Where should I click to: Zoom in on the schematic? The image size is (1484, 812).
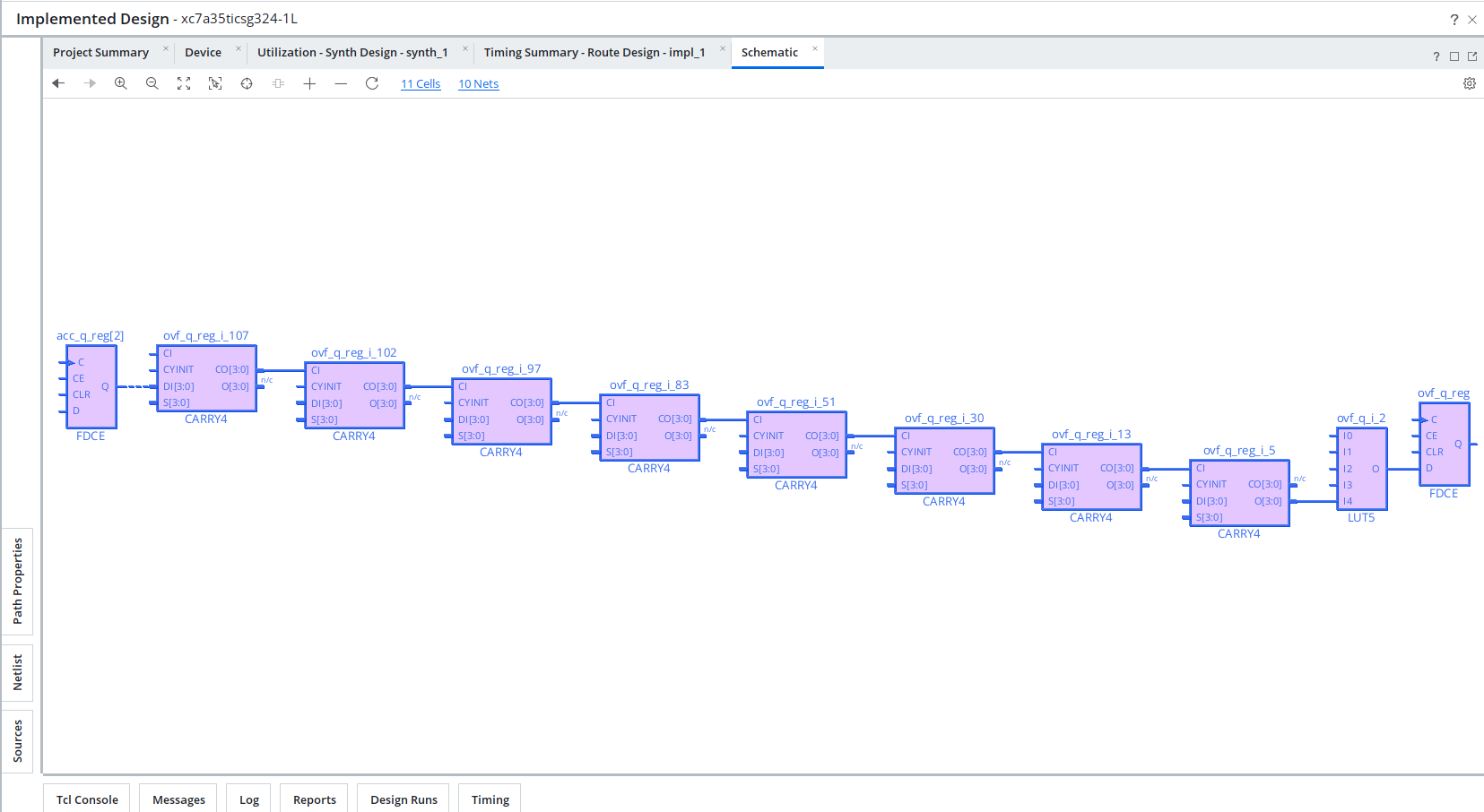coord(121,83)
